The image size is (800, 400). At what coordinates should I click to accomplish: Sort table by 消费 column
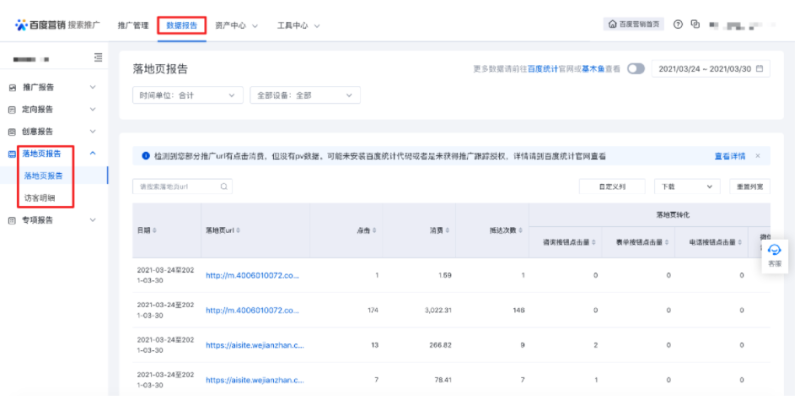[x=447, y=231]
